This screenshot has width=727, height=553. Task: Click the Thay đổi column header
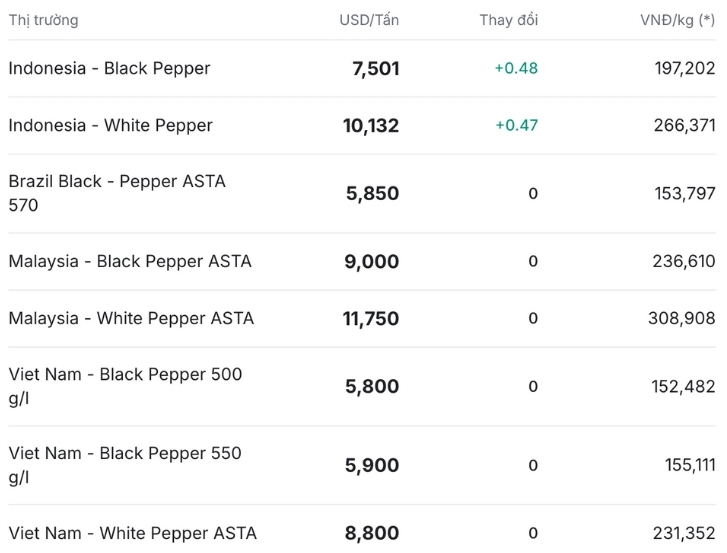[x=509, y=20]
